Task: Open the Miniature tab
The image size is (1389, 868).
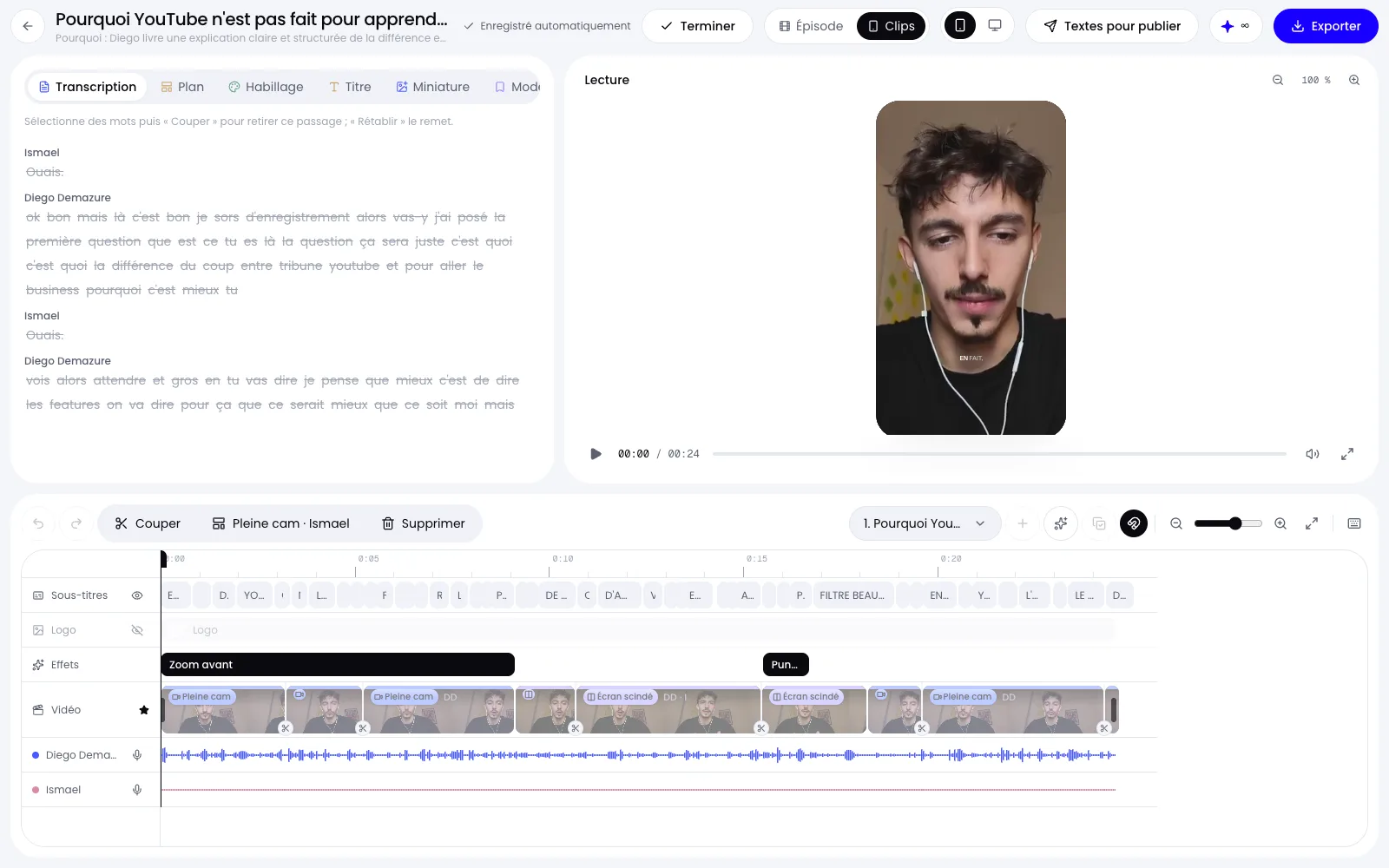Action: 432,87
